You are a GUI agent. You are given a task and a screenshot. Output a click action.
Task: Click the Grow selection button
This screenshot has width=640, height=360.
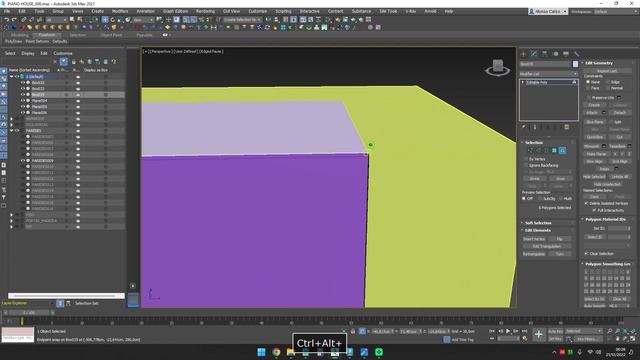560,179
